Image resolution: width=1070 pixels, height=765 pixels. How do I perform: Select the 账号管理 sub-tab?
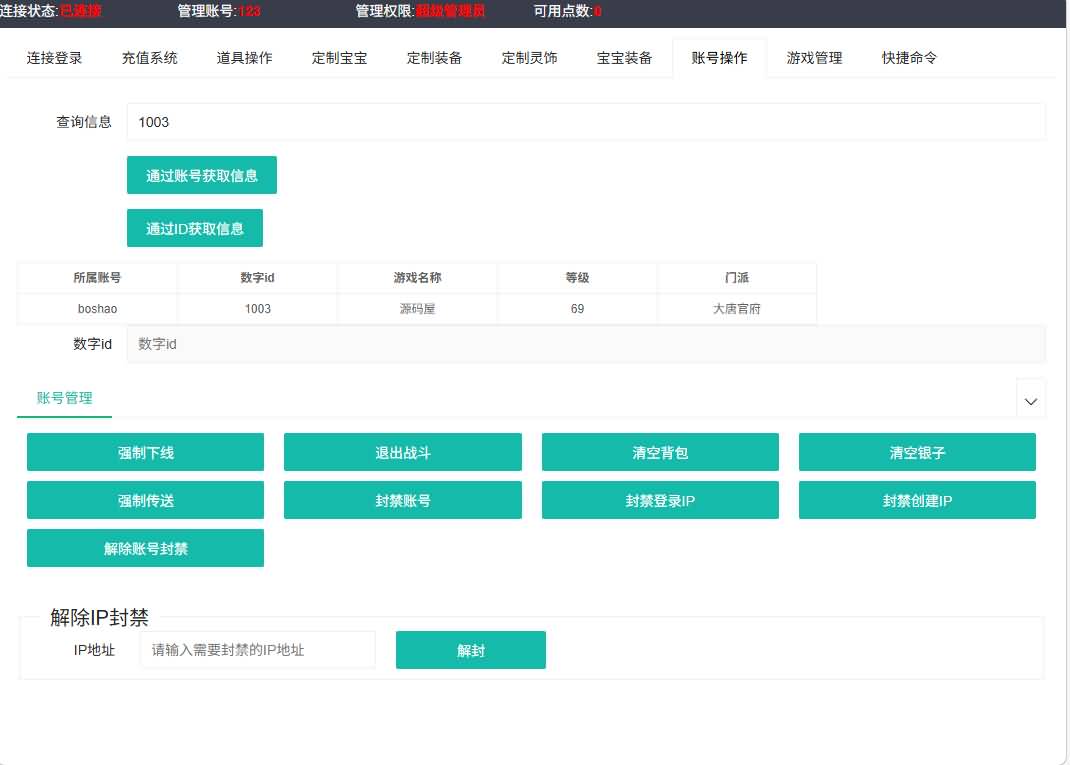(65, 398)
